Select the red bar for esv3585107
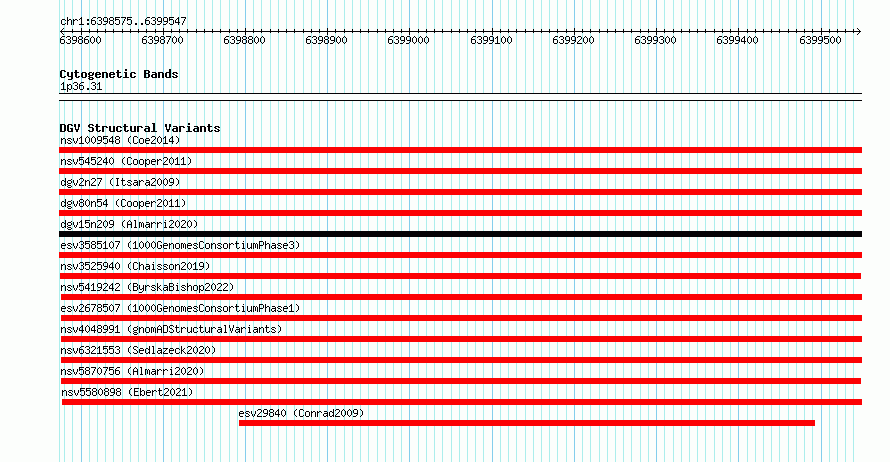Viewport: 890px width, 462px height. (x=460, y=255)
